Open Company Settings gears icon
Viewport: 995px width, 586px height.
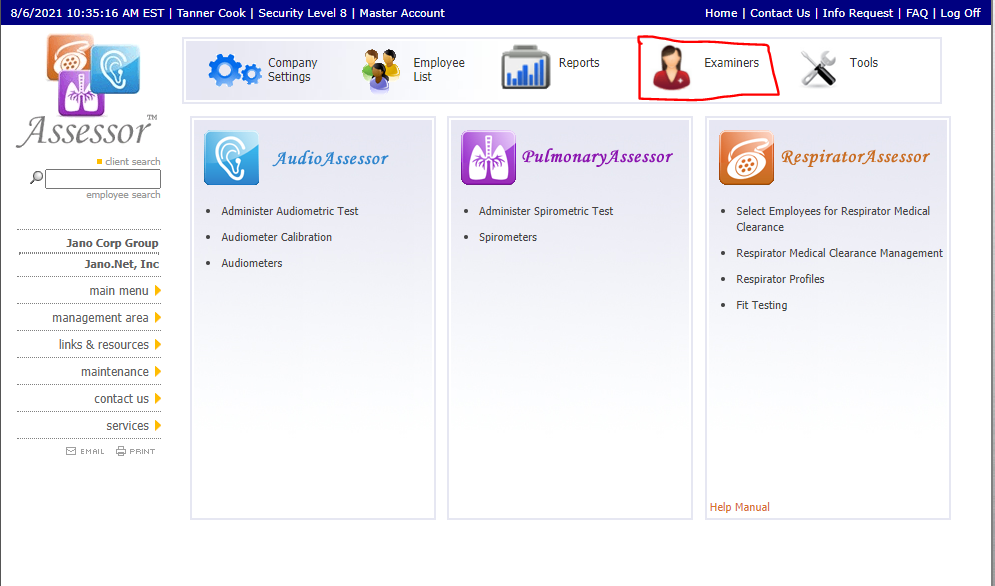[234, 70]
